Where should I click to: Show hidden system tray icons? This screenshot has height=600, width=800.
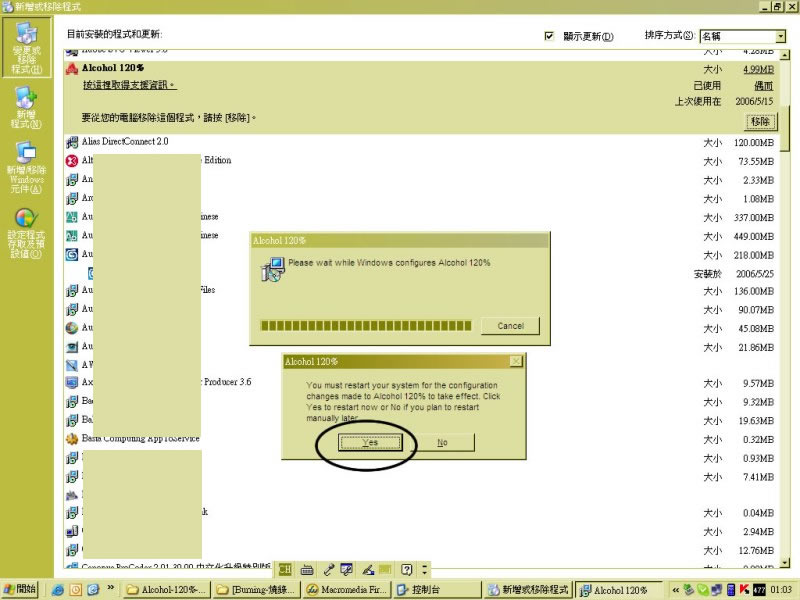click(676, 590)
